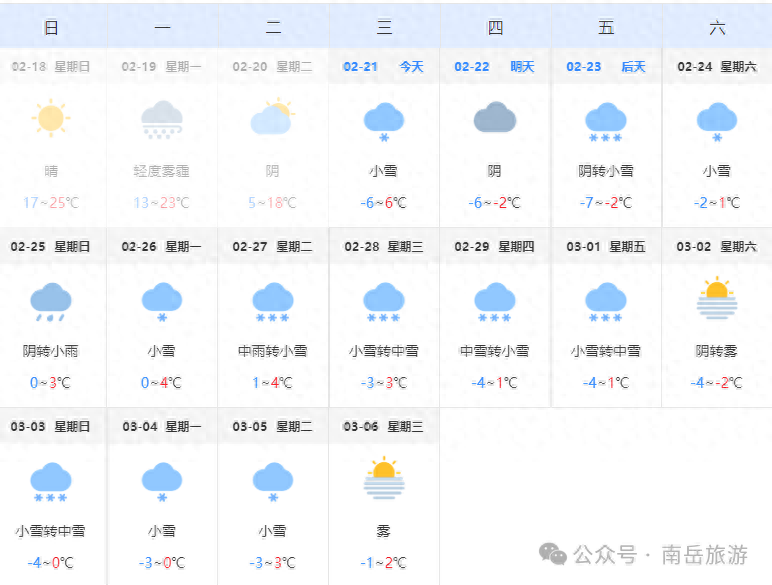The width and height of the screenshot is (772, 585).
Task: Select the 四 weekday column header
Action: pyautogui.click(x=496, y=27)
